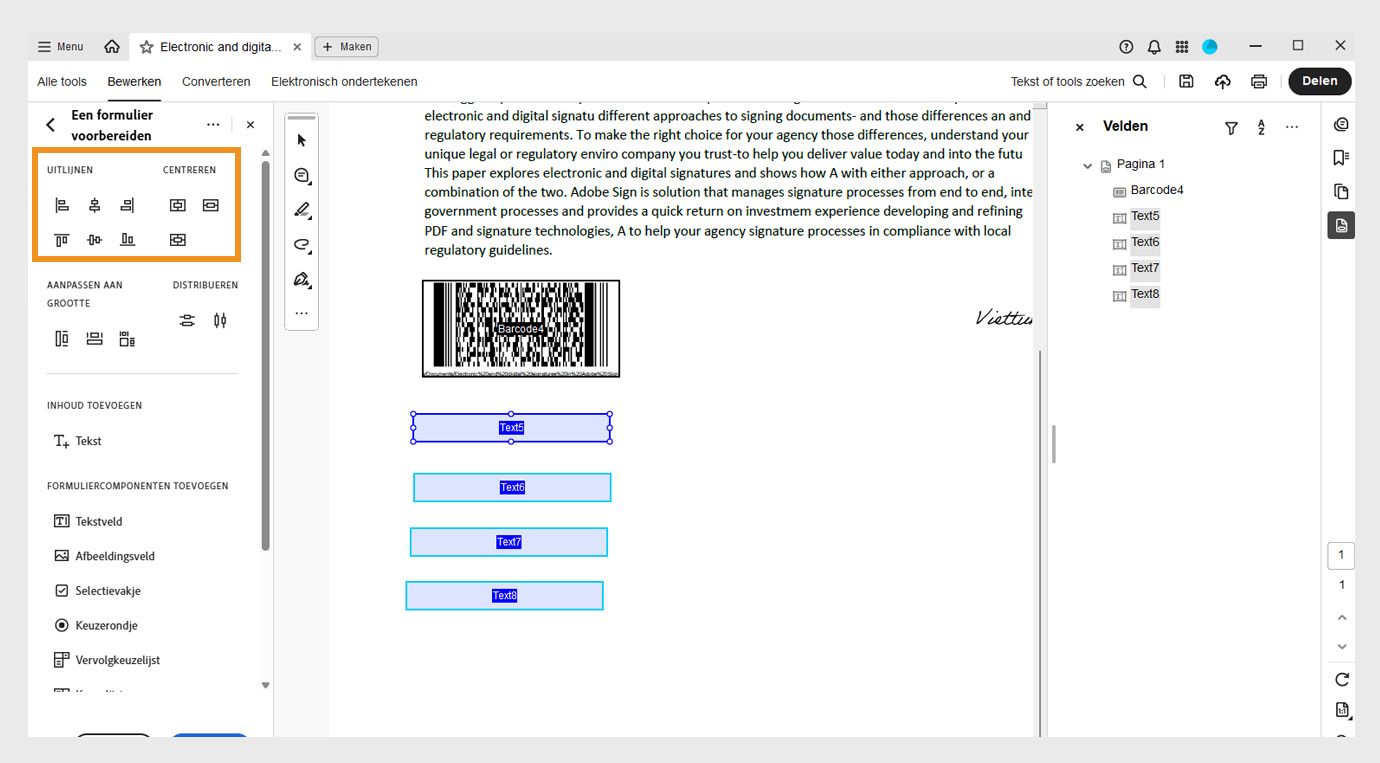Open Een formulier voorbereiden options menu
The image size is (1380, 763).
pyautogui.click(x=213, y=125)
